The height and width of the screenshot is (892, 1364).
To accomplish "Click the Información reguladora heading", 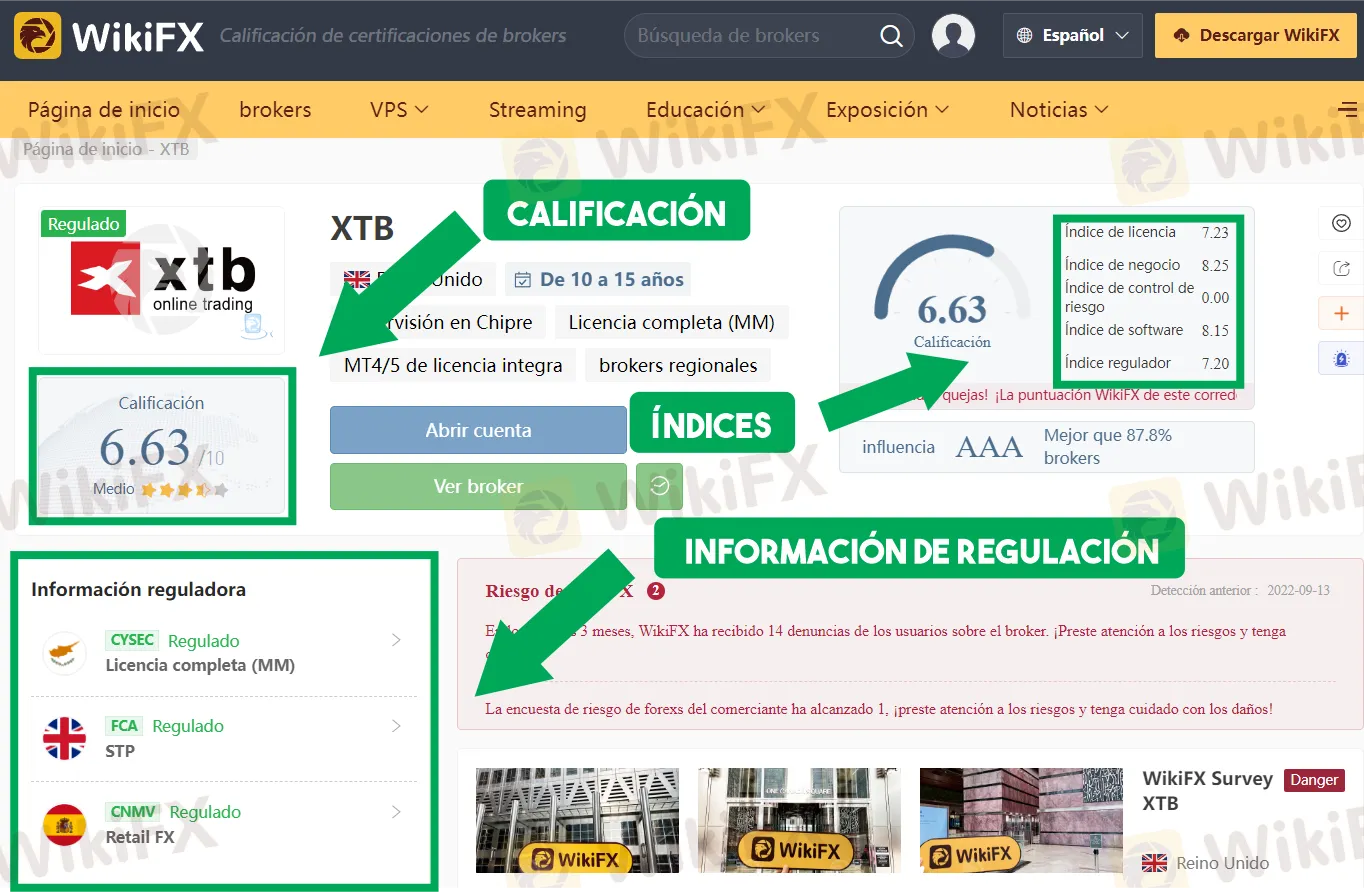I will click(x=138, y=589).
